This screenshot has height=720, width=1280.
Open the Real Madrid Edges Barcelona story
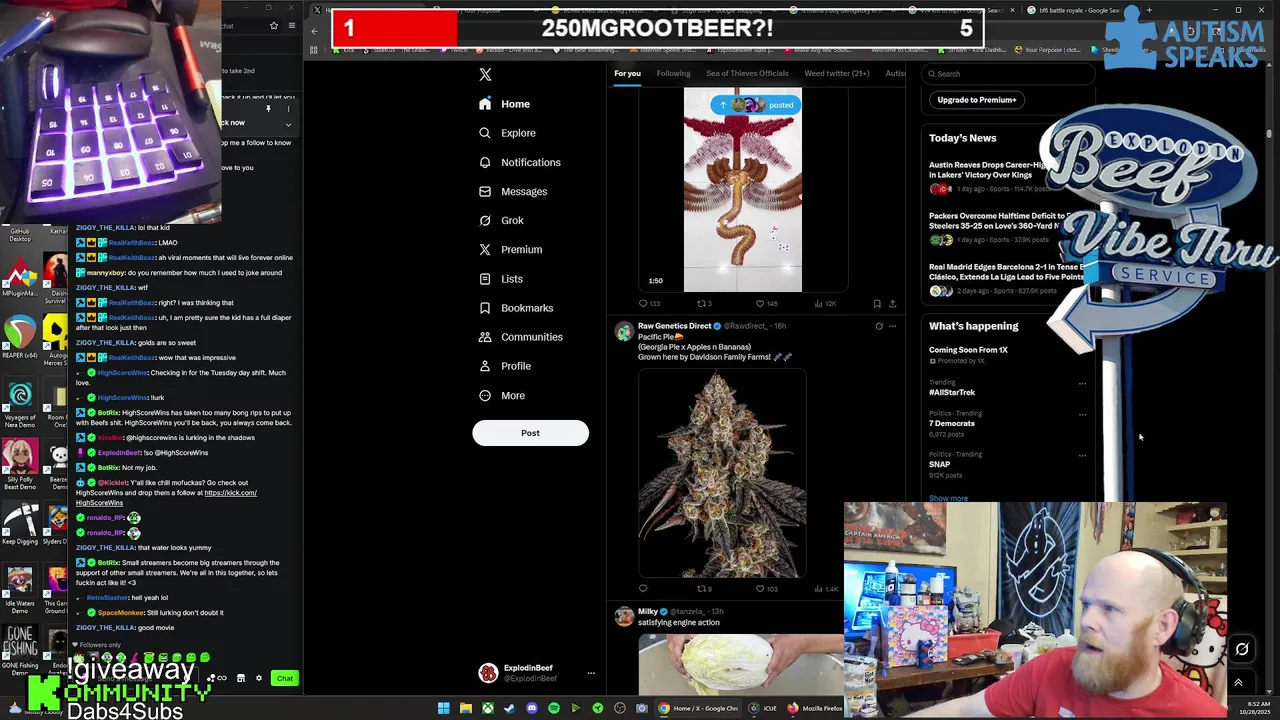click(1008, 279)
